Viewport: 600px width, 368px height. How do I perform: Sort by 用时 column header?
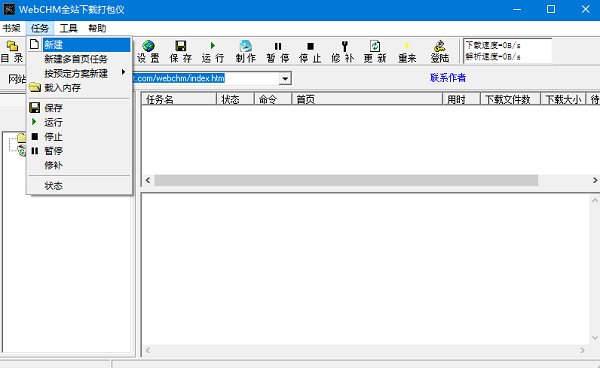coord(461,99)
